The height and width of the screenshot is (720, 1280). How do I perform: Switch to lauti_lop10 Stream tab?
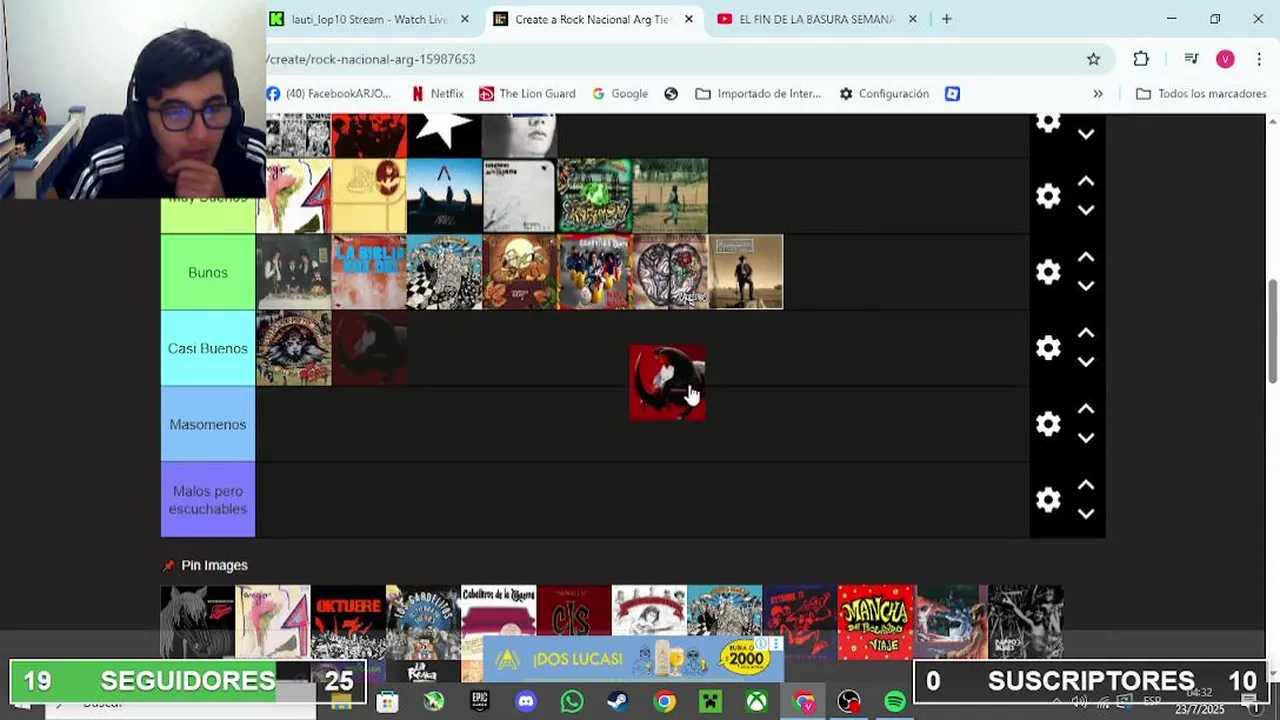tap(369, 19)
